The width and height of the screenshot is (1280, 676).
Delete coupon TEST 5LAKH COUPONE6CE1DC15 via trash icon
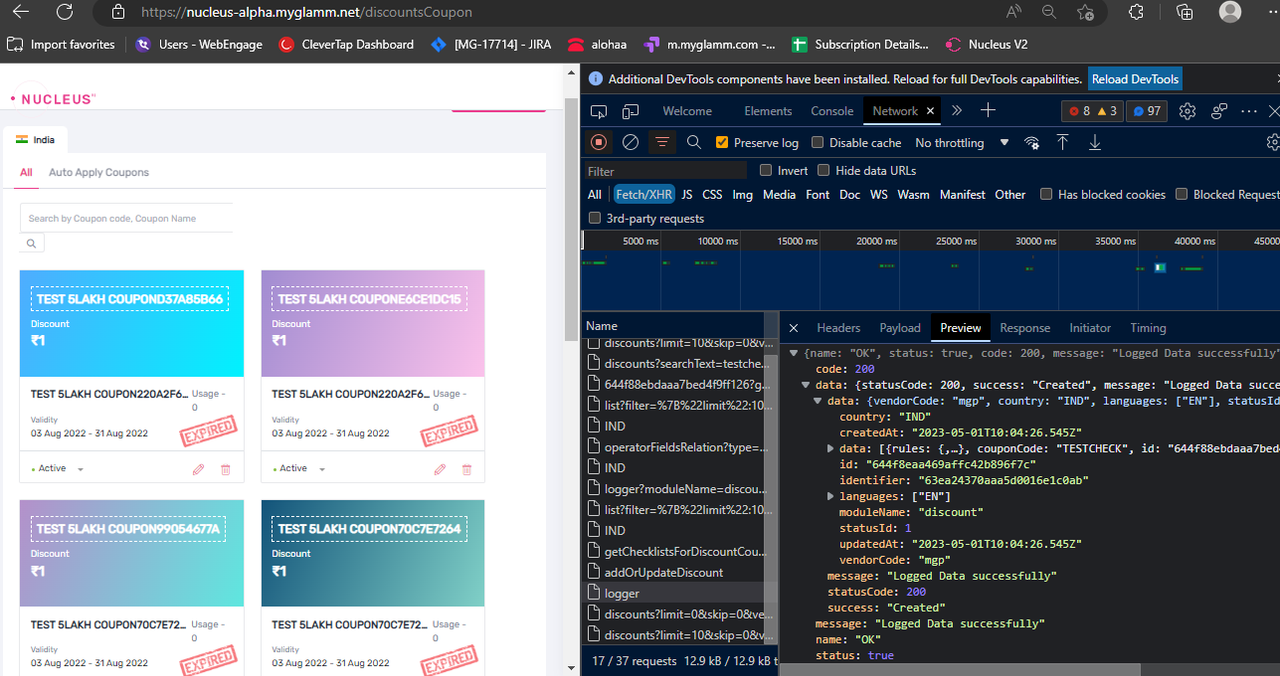(467, 469)
